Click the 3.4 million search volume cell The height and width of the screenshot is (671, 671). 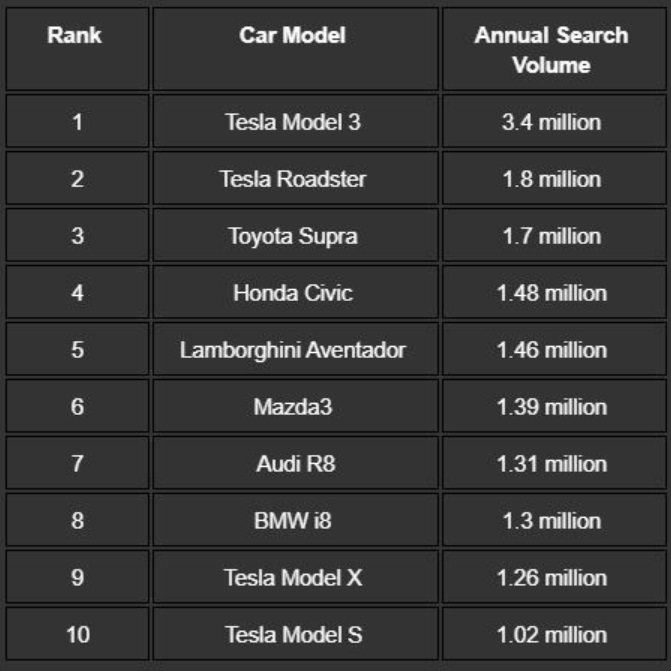tap(551, 122)
